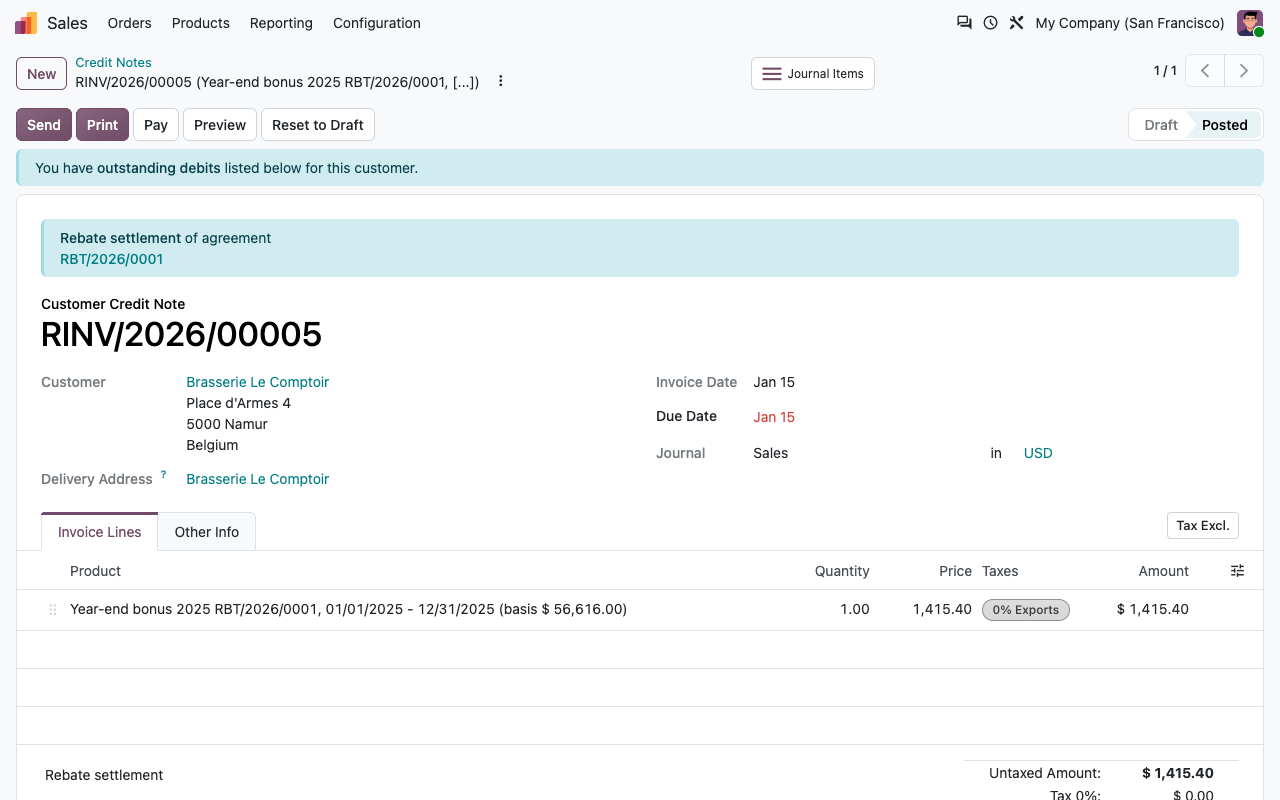Screen dimensions: 1280x800
Task: Click the Preview button
Action: click(220, 125)
